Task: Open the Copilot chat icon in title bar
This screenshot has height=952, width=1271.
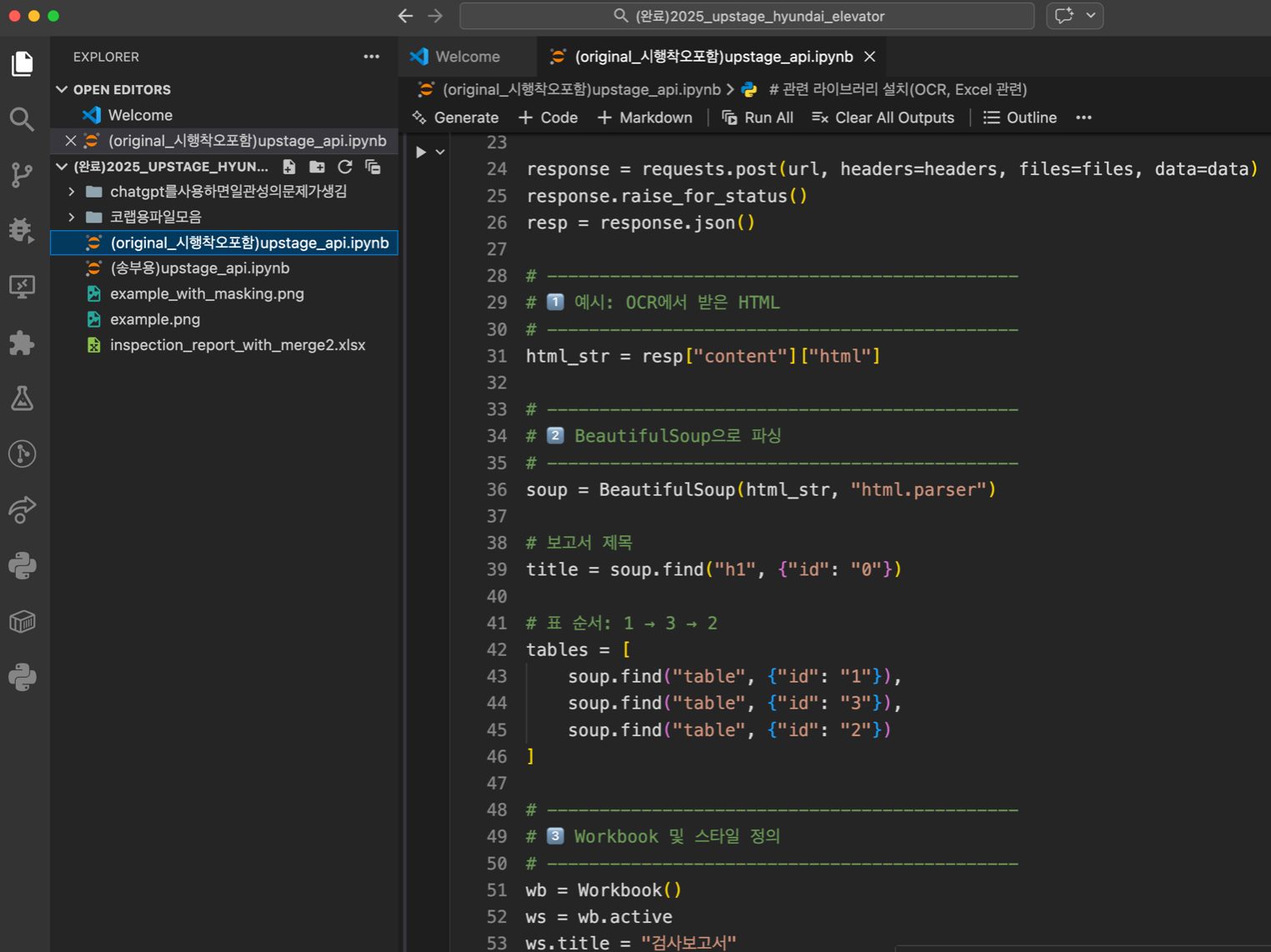Action: tap(1064, 16)
